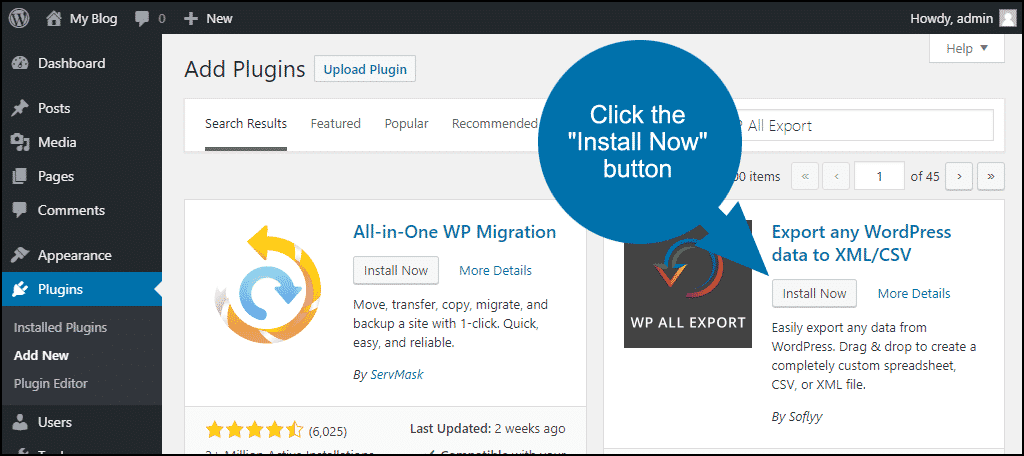Viewport: 1024px width, 456px height.
Task: Click the Dashboard gauge icon
Action: pos(20,63)
